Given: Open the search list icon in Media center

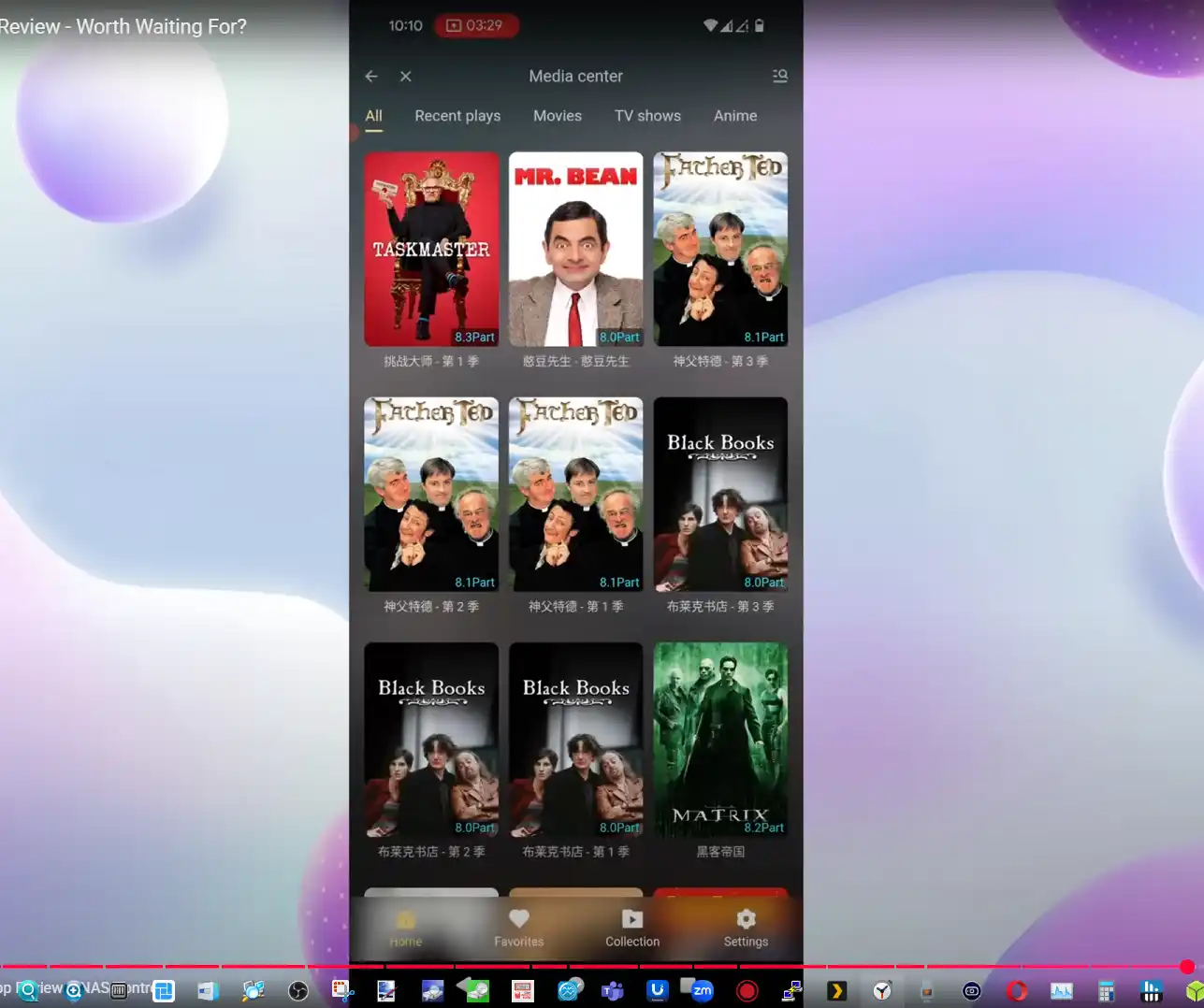Looking at the screenshot, I should (780, 76).
